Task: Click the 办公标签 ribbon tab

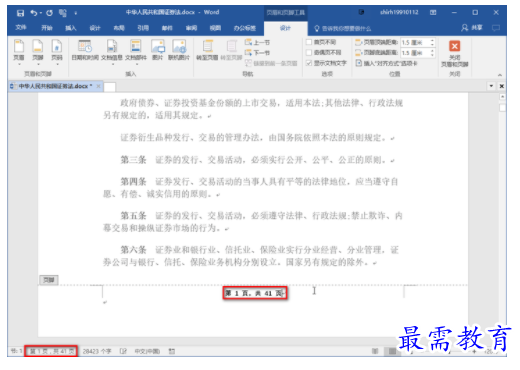Action: coord(245,28)
